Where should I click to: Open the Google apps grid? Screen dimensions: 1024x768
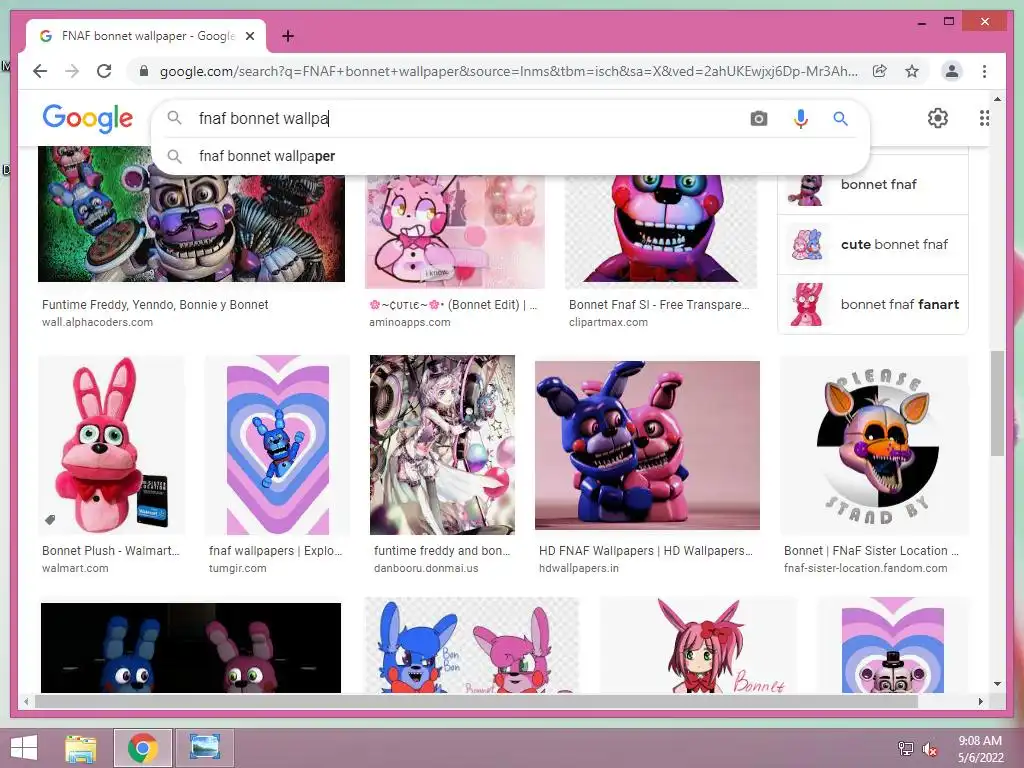pyautogui.click(x=984, y=118)
